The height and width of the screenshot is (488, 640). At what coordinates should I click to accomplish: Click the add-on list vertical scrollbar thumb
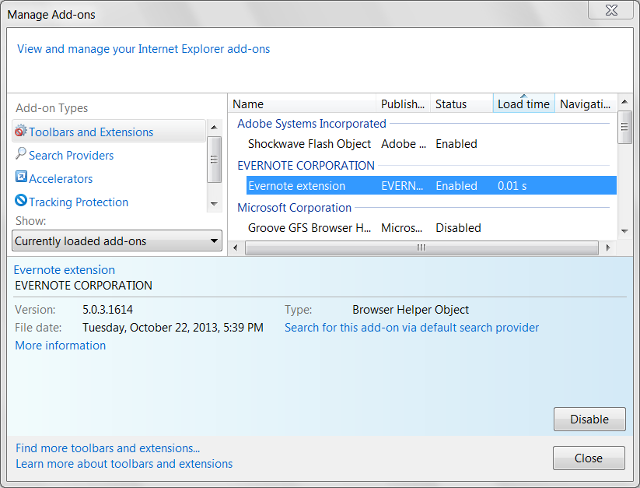coord(624,127)
